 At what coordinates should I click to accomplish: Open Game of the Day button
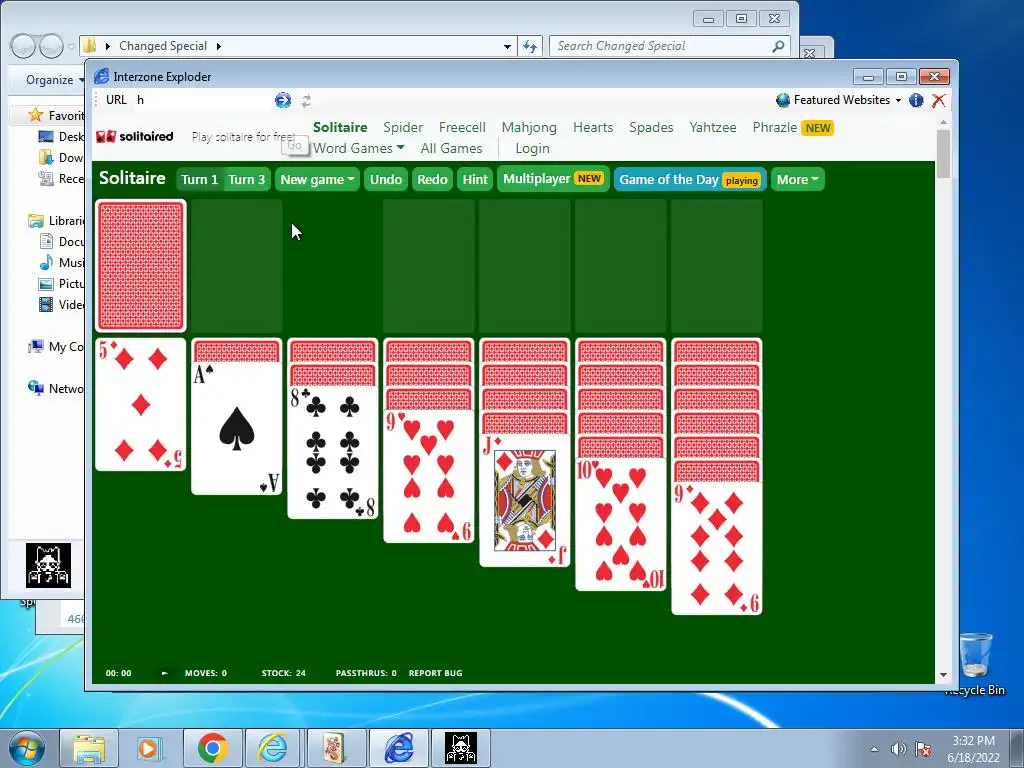point(690,180)
